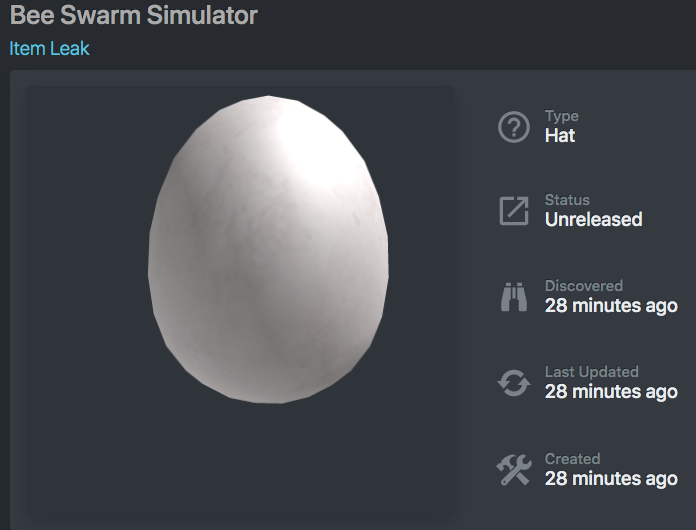Click the white egg thumbnail image
Screen dimensions: 696x530
click(x=268, y=249)
